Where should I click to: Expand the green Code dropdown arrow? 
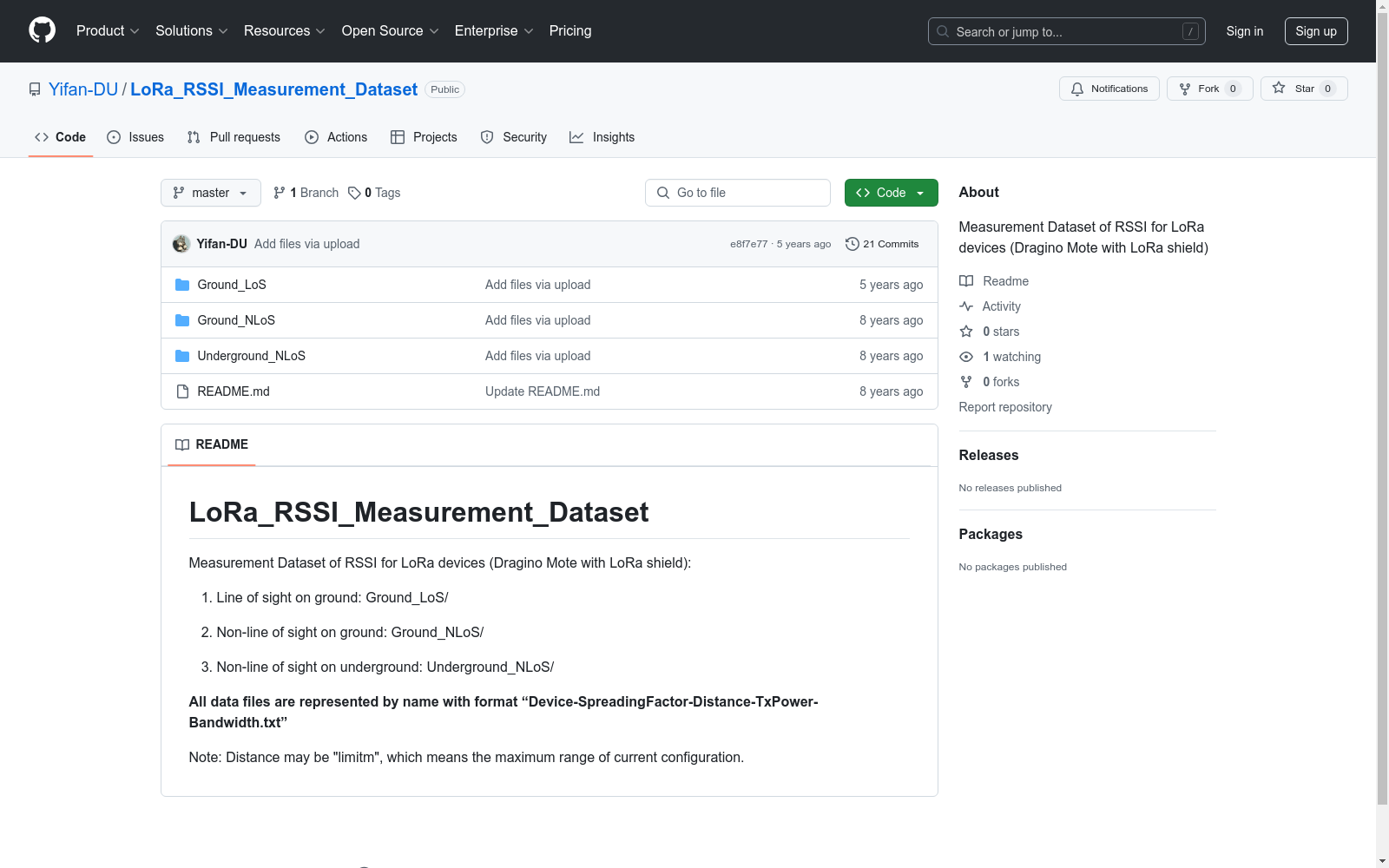tap(919, 193)
